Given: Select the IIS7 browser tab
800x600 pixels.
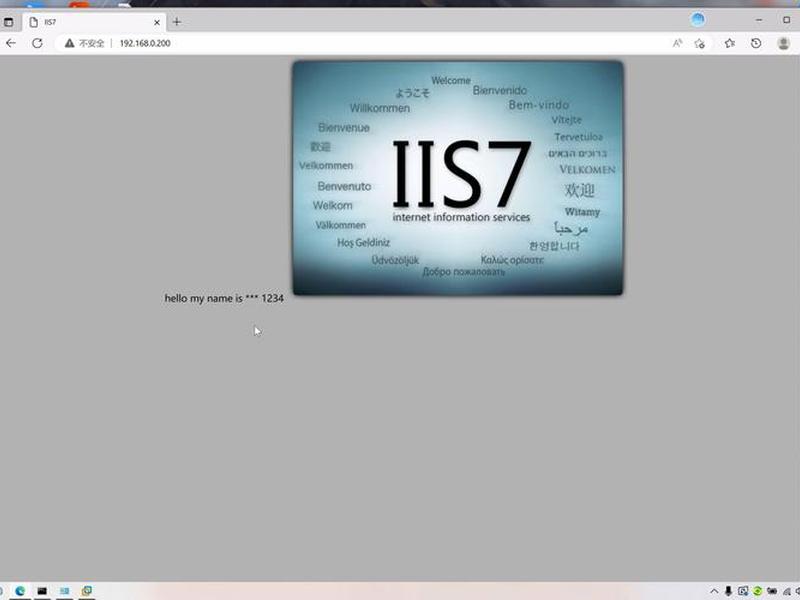Looking at the screenshot, I should 94,22.
